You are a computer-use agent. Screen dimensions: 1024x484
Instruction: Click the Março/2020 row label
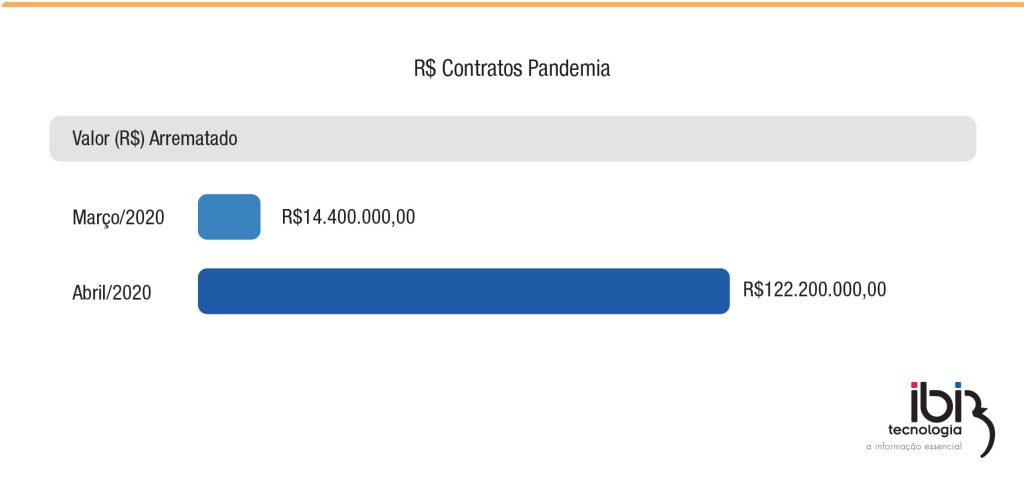[x=118, y=218]
